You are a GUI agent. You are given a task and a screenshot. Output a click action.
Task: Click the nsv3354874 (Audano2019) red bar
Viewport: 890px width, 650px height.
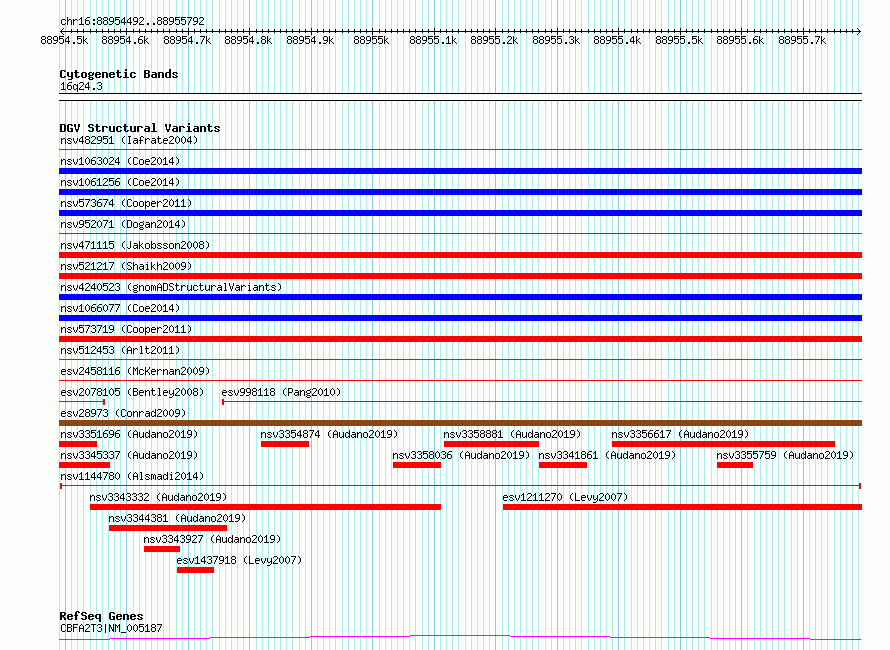285,444
